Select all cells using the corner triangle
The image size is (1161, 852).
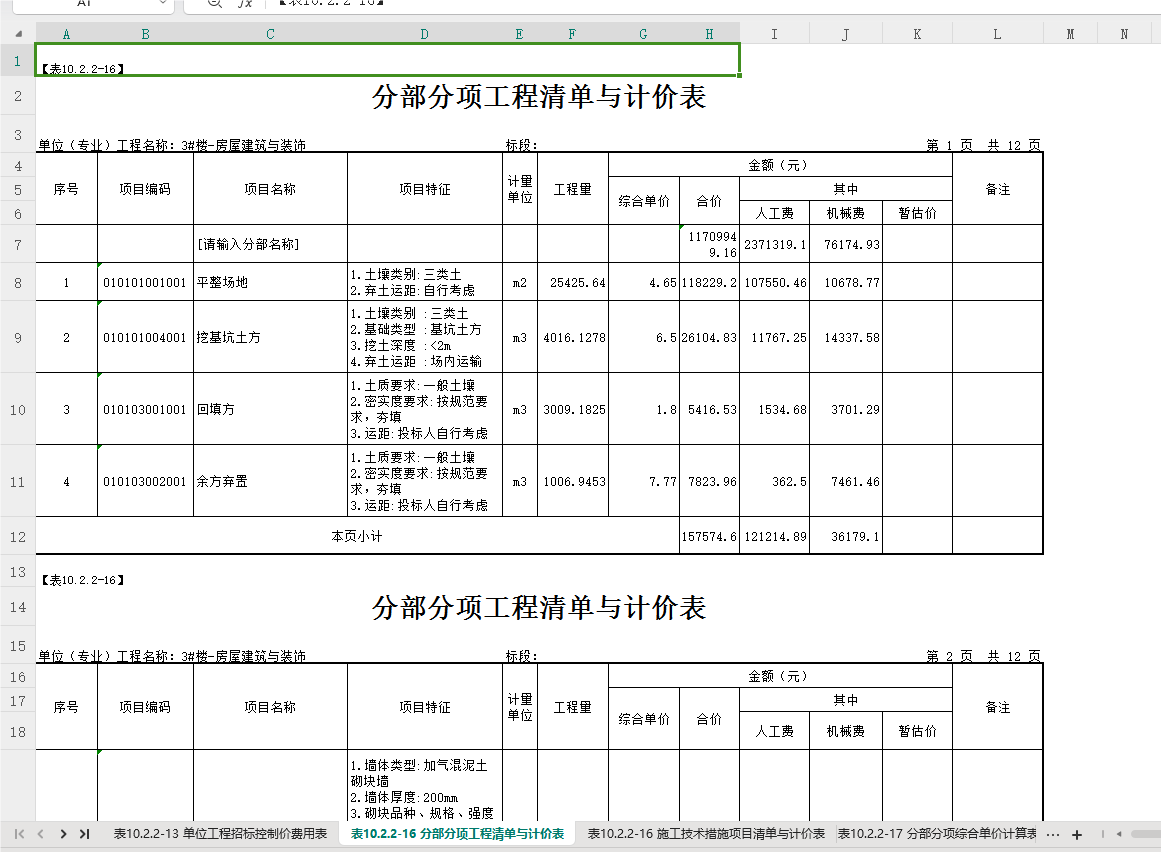tap(18, 34)
